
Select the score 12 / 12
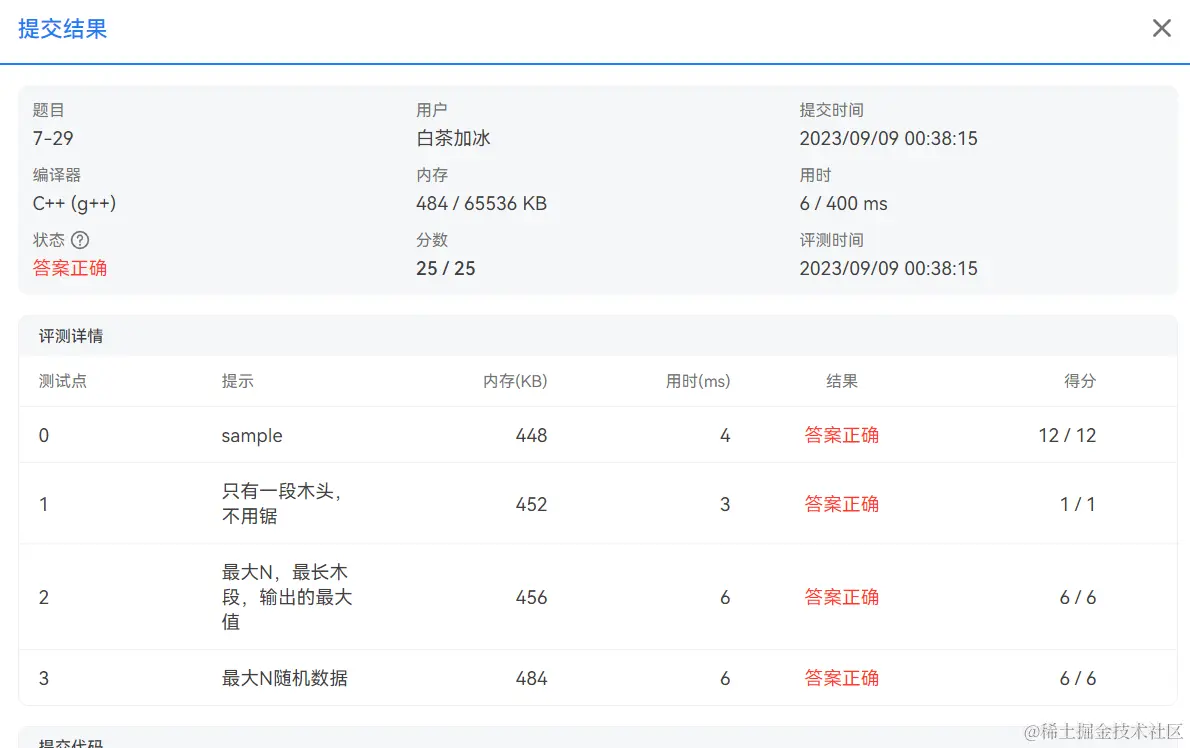point(1067,435)
